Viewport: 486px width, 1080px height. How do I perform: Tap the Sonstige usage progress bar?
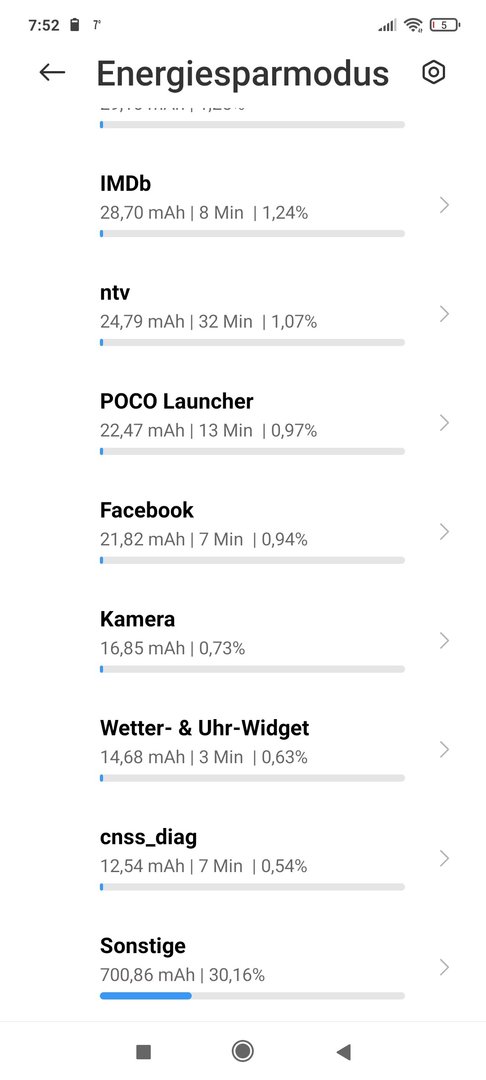click(252, 995)
